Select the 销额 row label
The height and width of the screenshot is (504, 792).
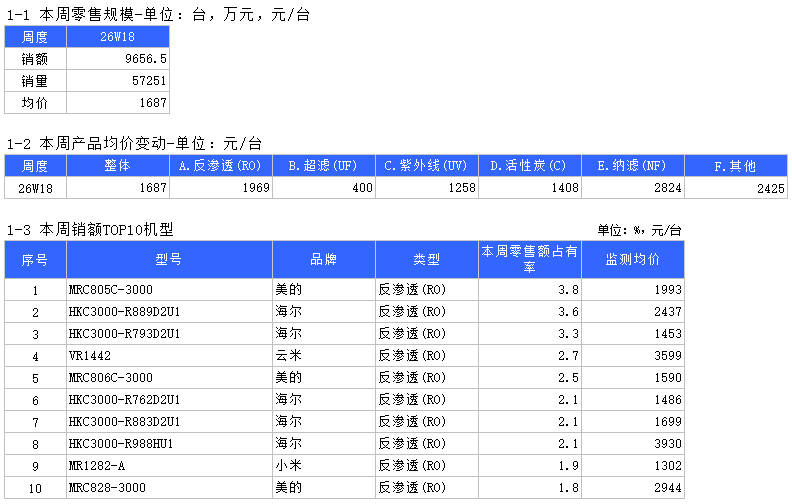point(35,59)
